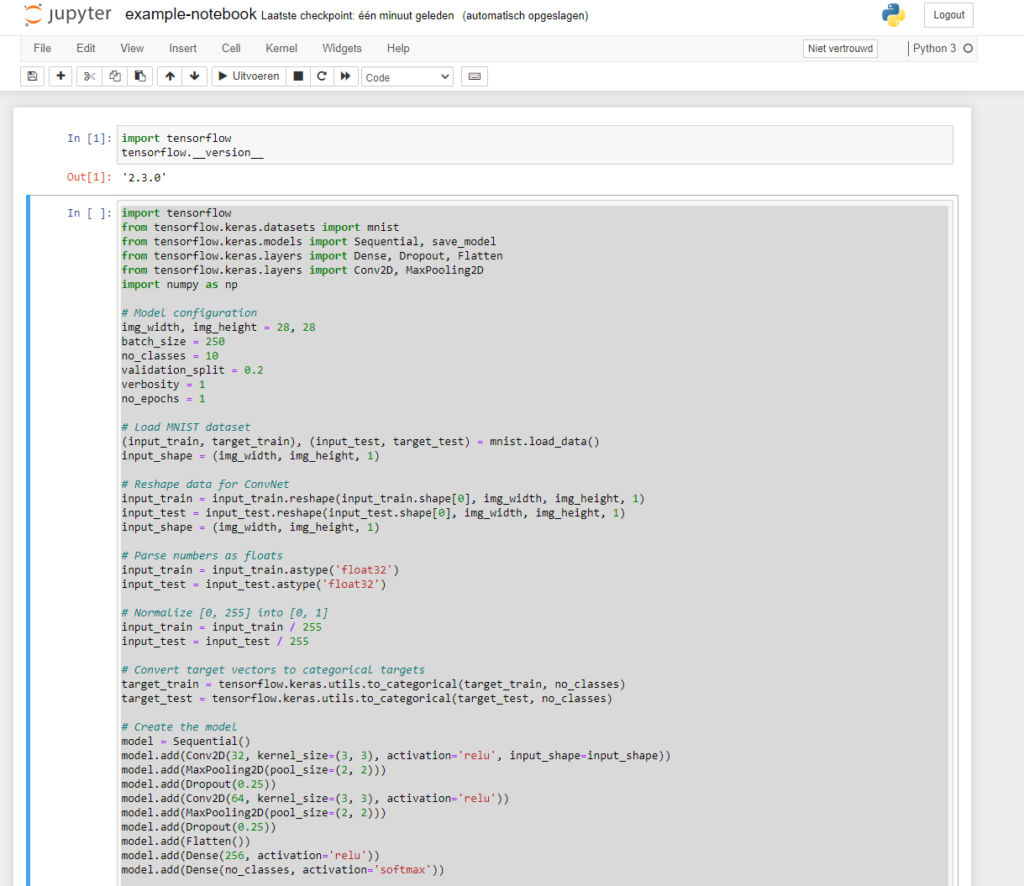This screenshot has height=886, width=1024.
Task: Open the Kernel menu
Action: pos(281,48)
